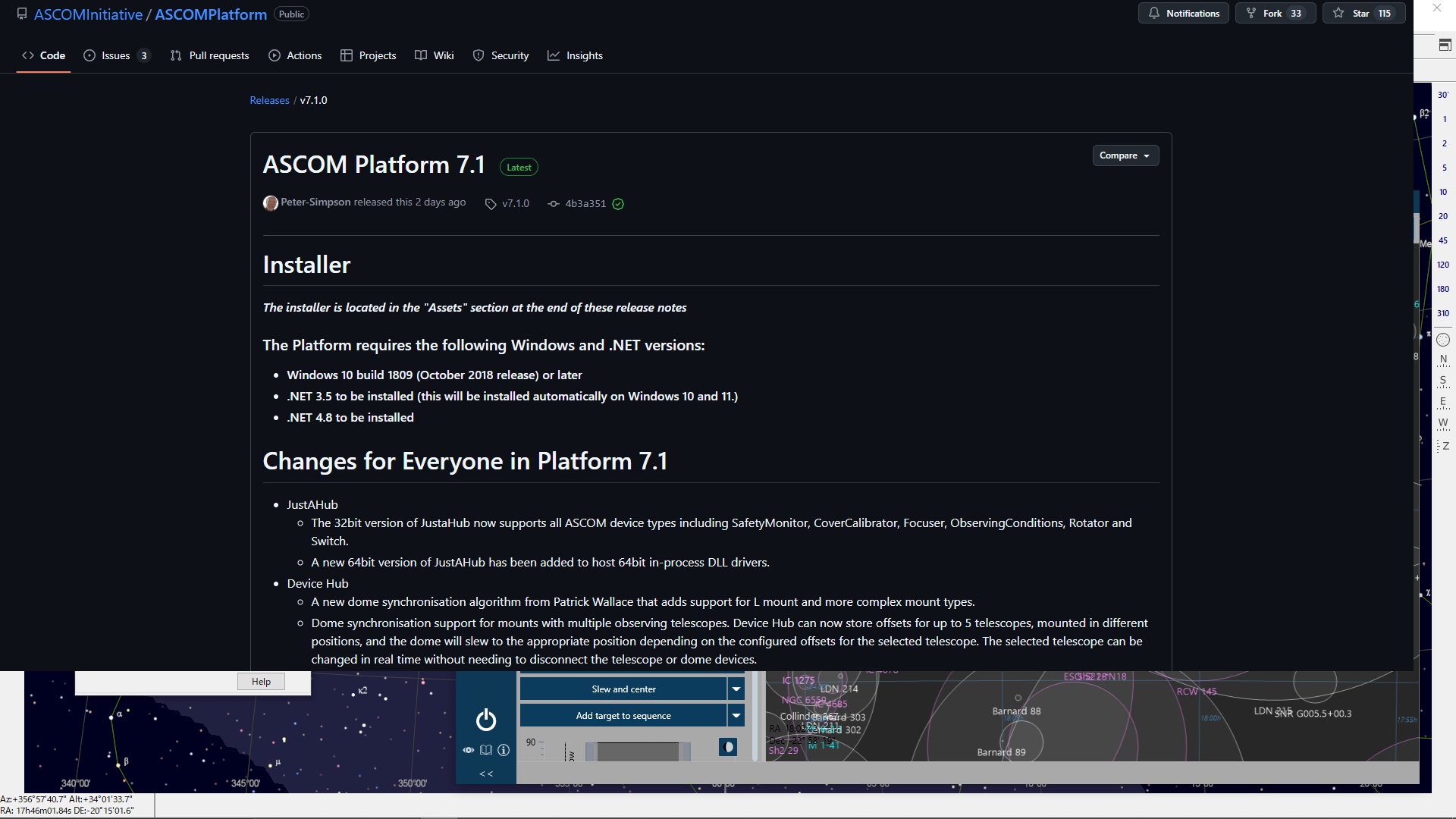The width and height of the screenshot is (1456, 819).
Task: Click the Notifications bell button
Action: [x=1184, y=14]
